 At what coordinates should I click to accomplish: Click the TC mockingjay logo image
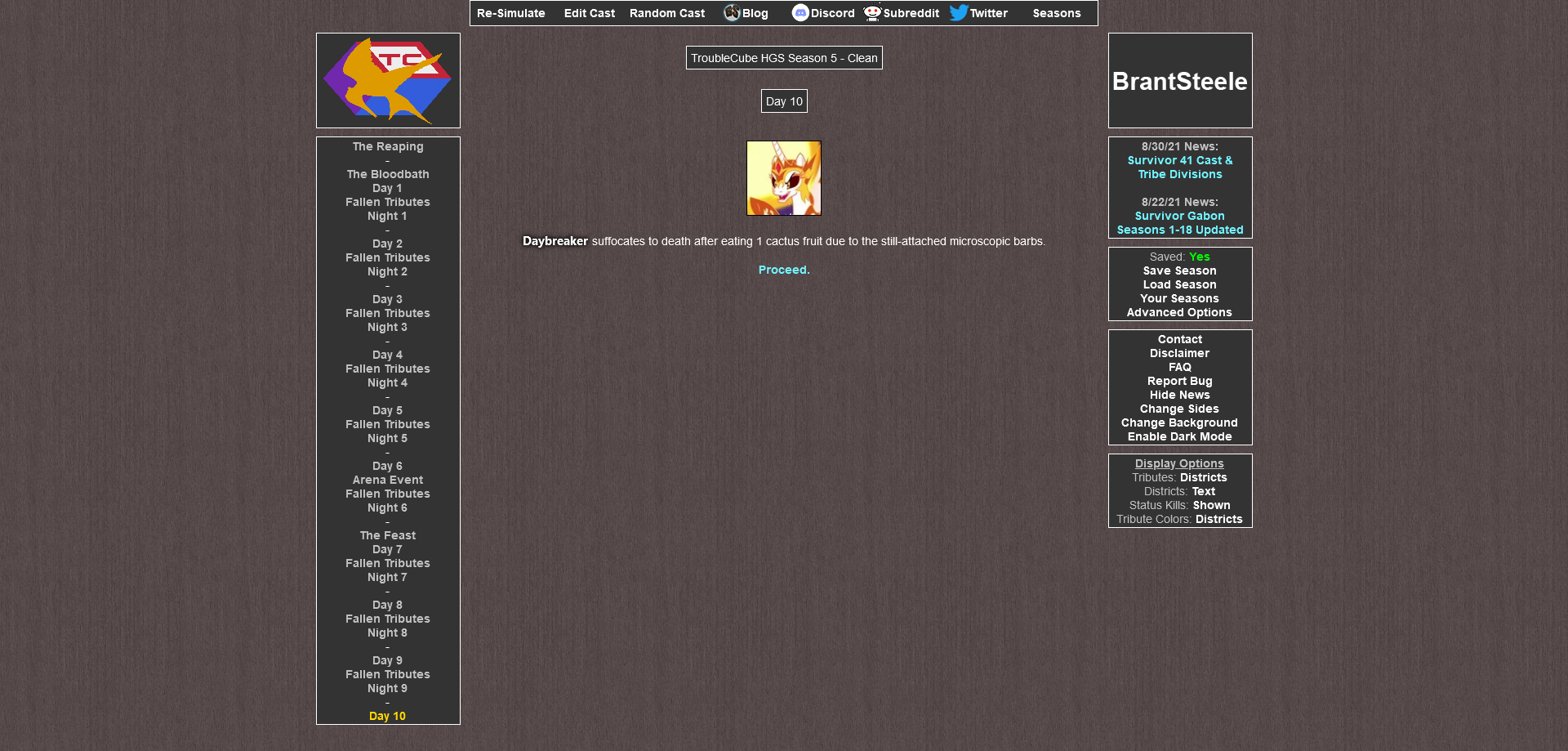388,80
